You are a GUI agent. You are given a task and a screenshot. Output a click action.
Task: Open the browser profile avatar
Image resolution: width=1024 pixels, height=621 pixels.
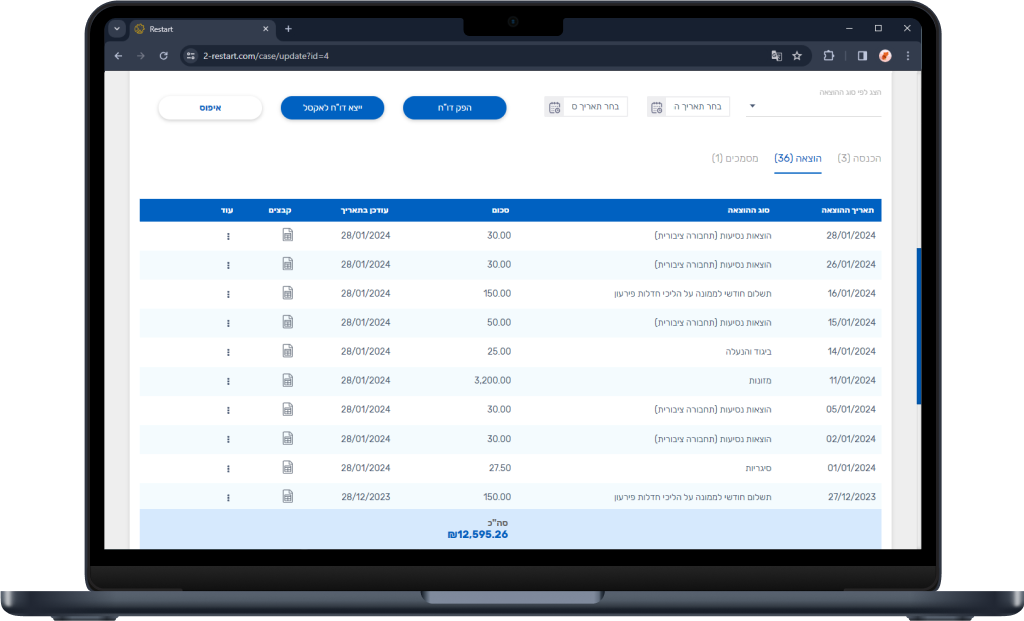click(885, 56)
